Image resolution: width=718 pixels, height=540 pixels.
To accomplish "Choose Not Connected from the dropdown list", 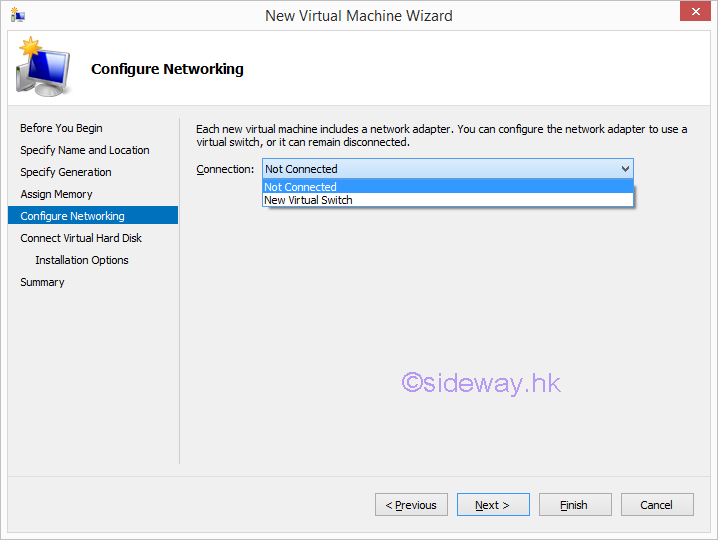I will [300, 187].
